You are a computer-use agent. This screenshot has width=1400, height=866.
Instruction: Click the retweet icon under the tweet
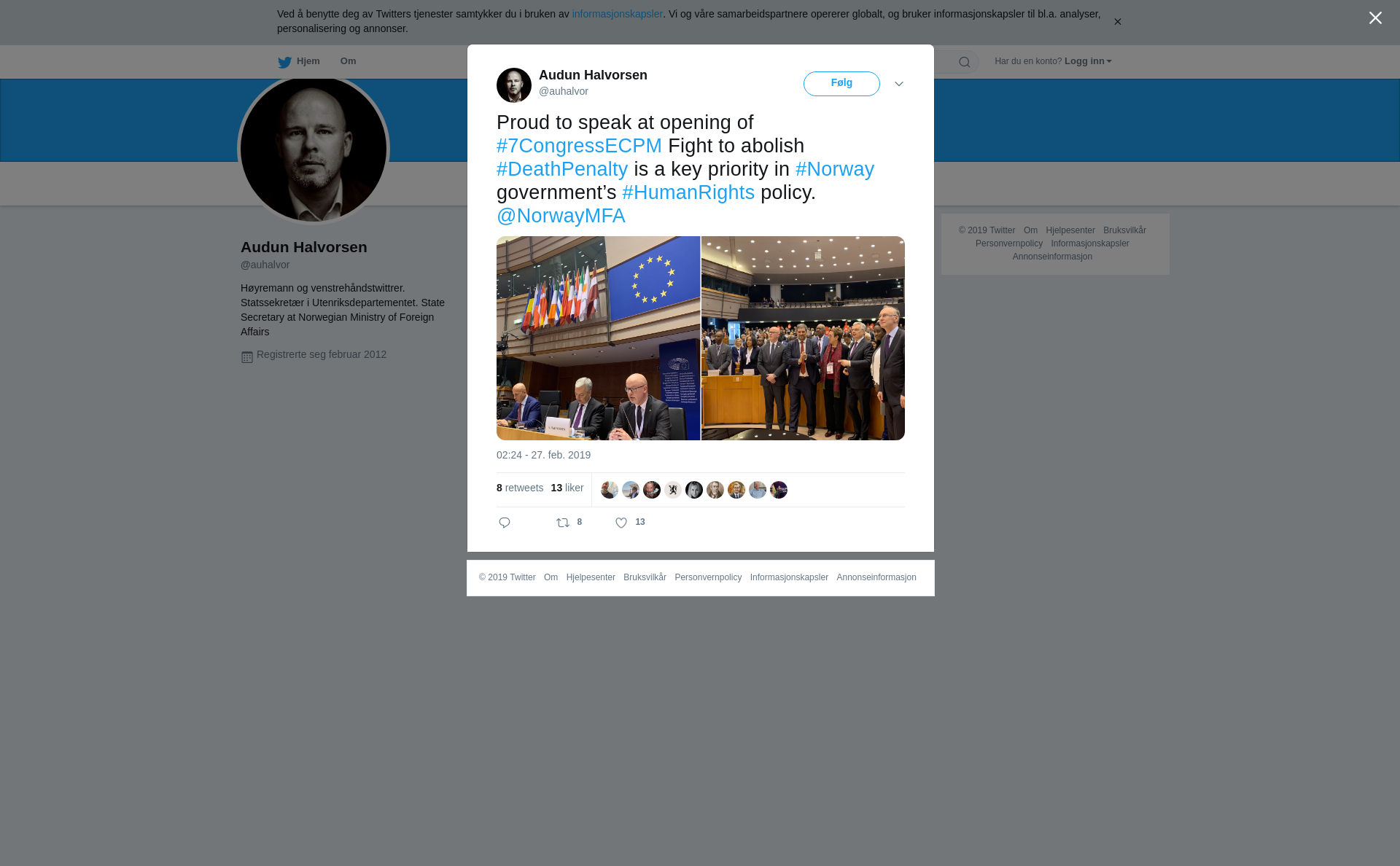click(563, 523)
